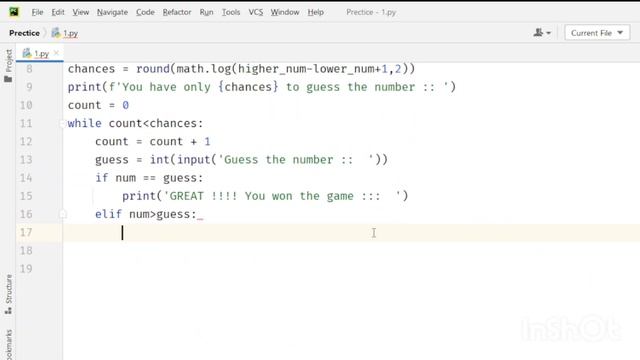
Task: Open the Project tool window
Action: 8,65
